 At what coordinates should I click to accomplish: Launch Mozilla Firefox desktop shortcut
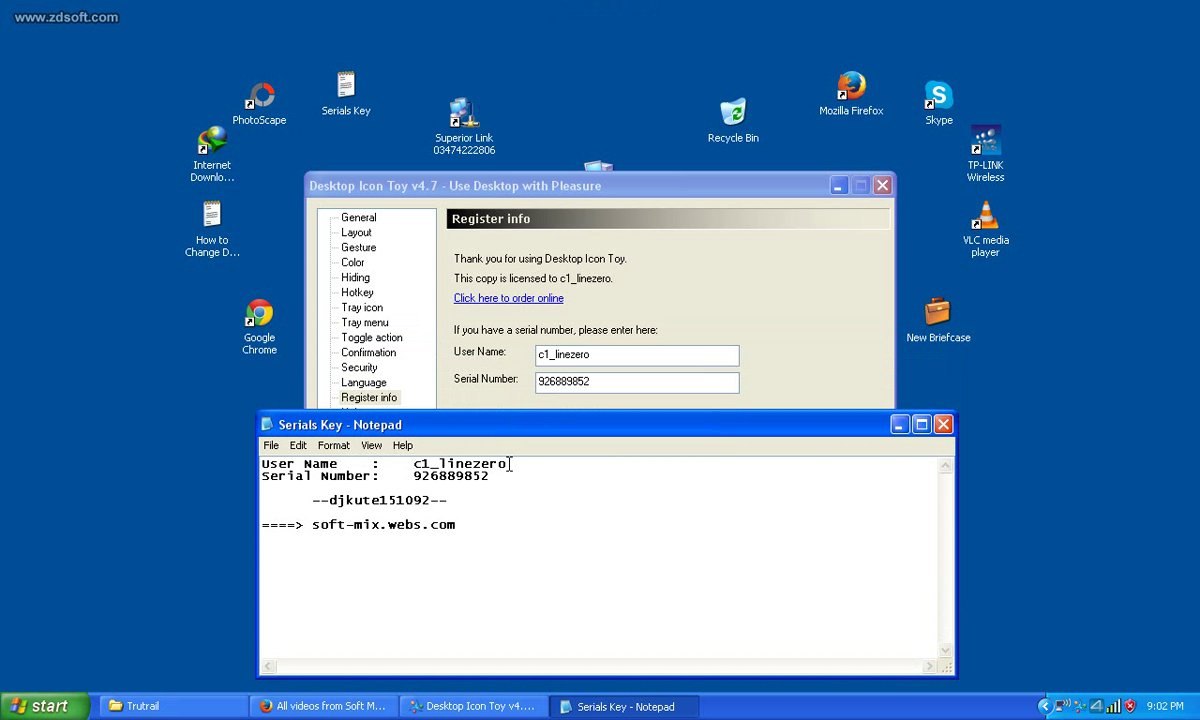(851, 94)
